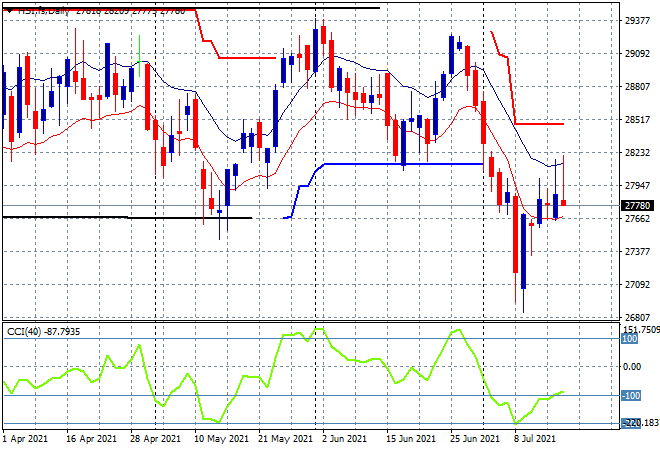Screen dimensions: 660x450
Task: Click the 28 Apr 2021 date label
Action: [x=155, y=439]
